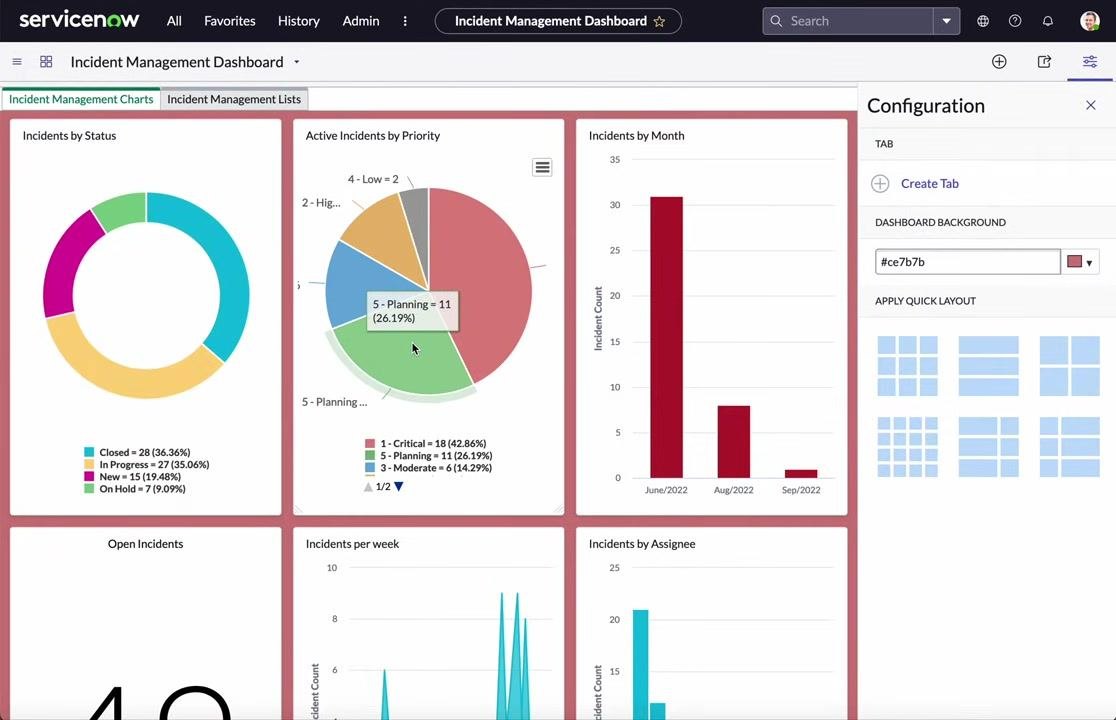
Task: Click the Incidents by Assignee widget title
Action: (x=642, y=544)
